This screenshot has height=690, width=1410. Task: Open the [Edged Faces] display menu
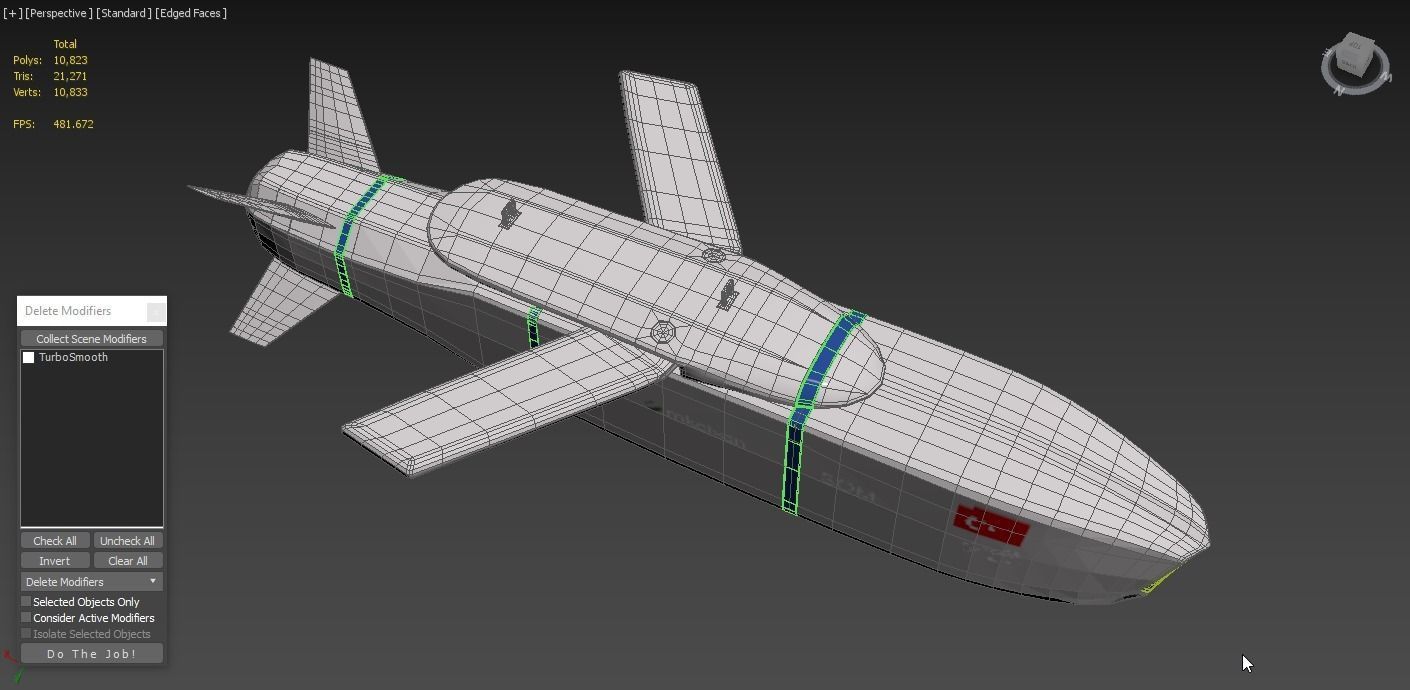point(191,13)
